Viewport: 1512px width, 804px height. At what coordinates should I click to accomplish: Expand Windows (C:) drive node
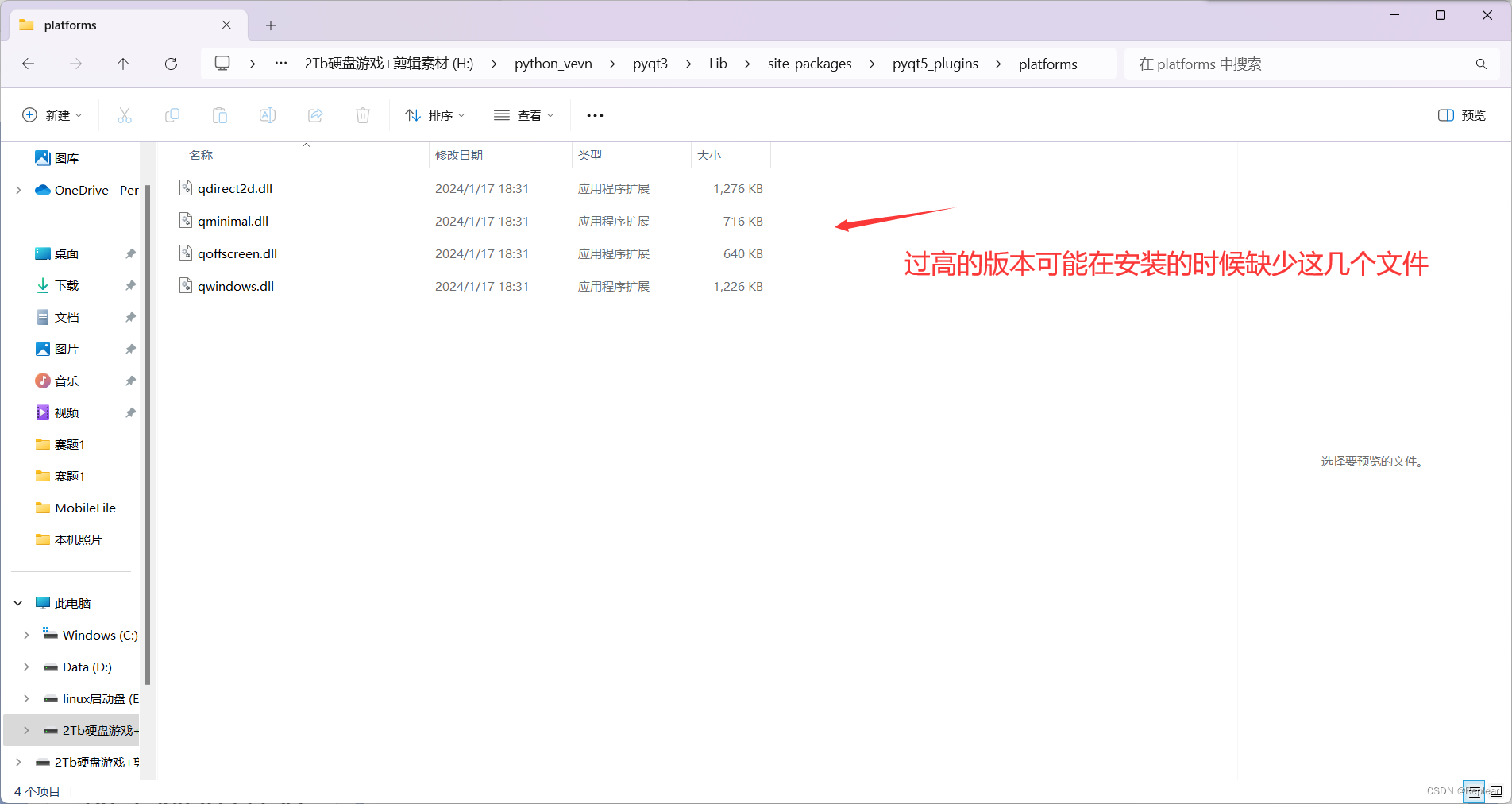pyautogui.click(x=26, y=635)
